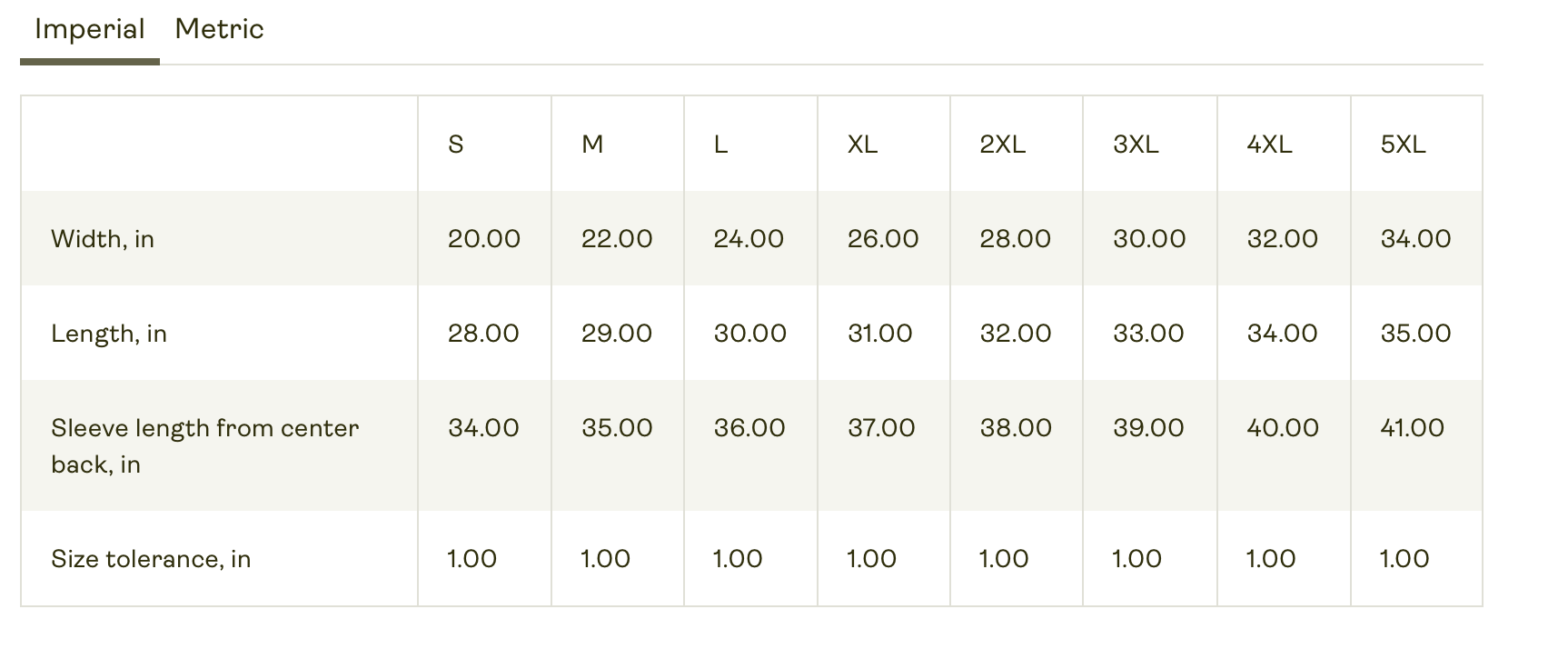The image size is (1568, 649).
Task: Select the Width, in row label
Action: (x=103, y=238)
